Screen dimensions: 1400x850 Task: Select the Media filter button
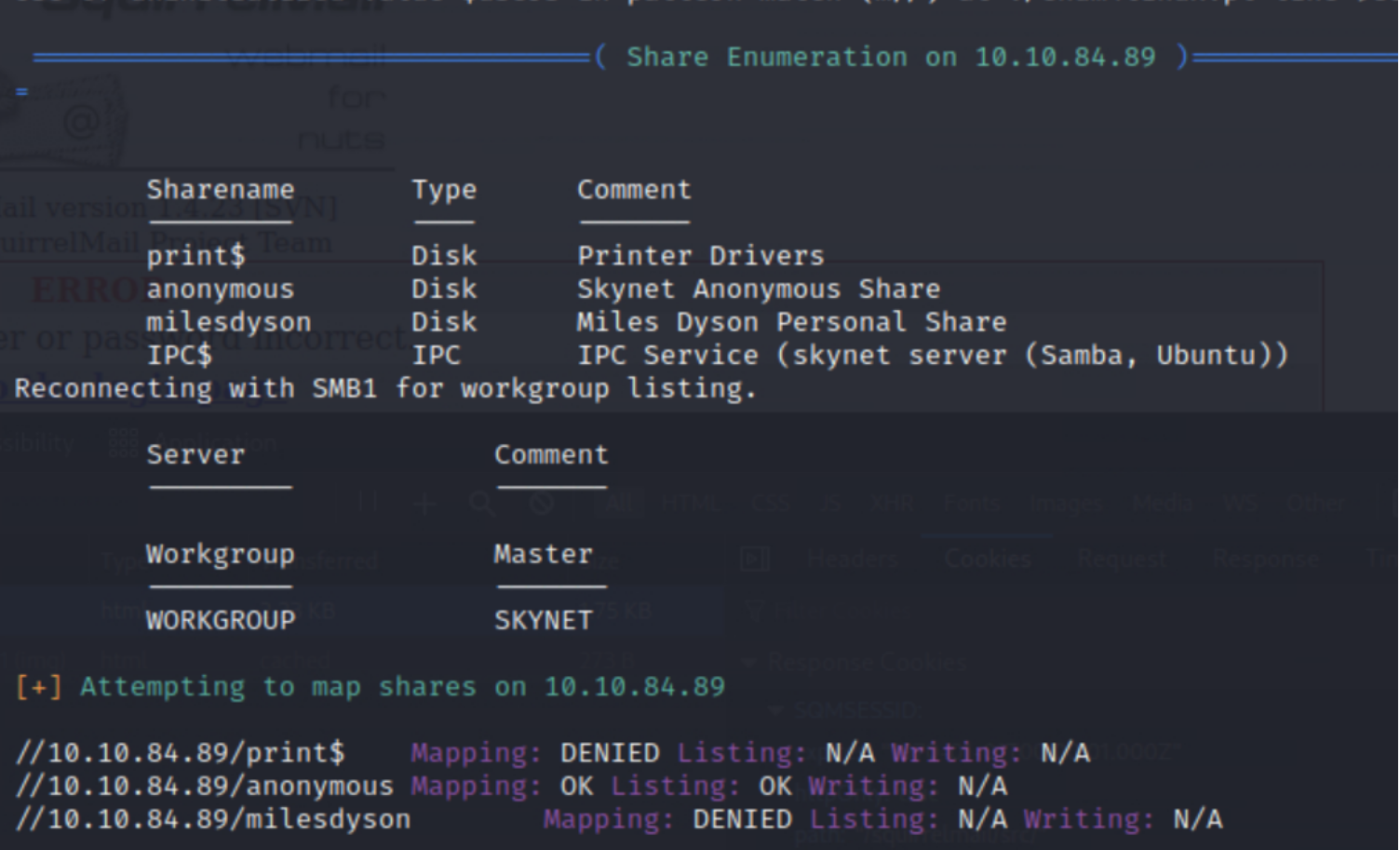click(x=1163, y=504)
